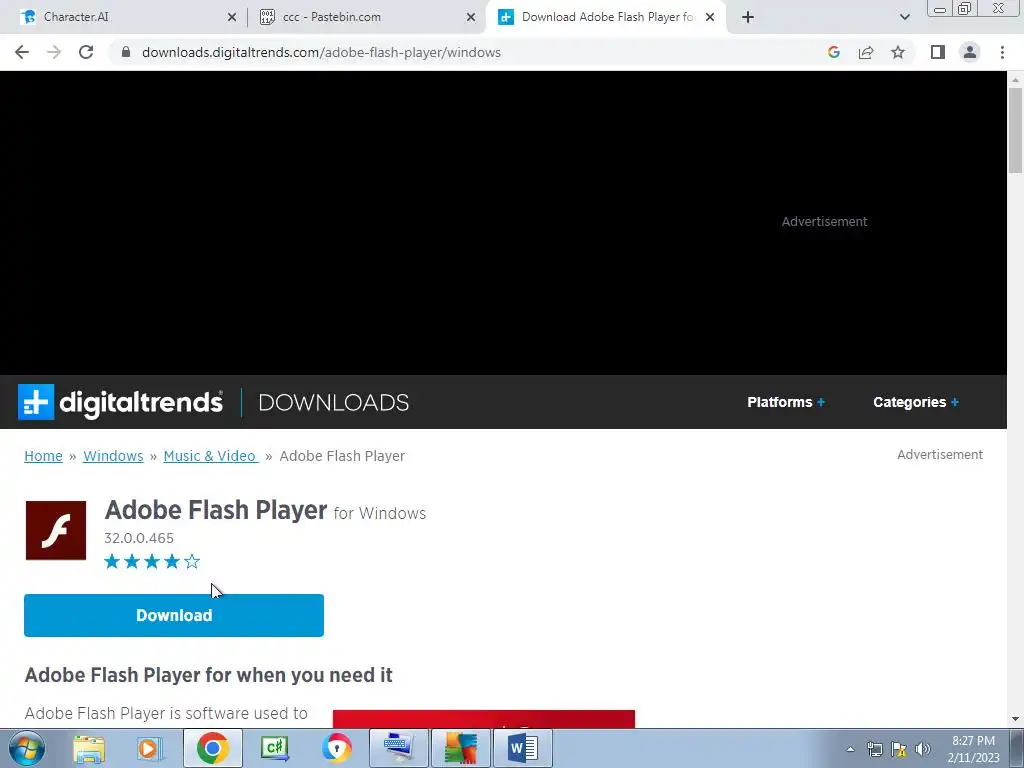Screen dimensions: 1024x768
Task: Click the Adobe Flash Player app icon
Action: click(x=56, y=530)
